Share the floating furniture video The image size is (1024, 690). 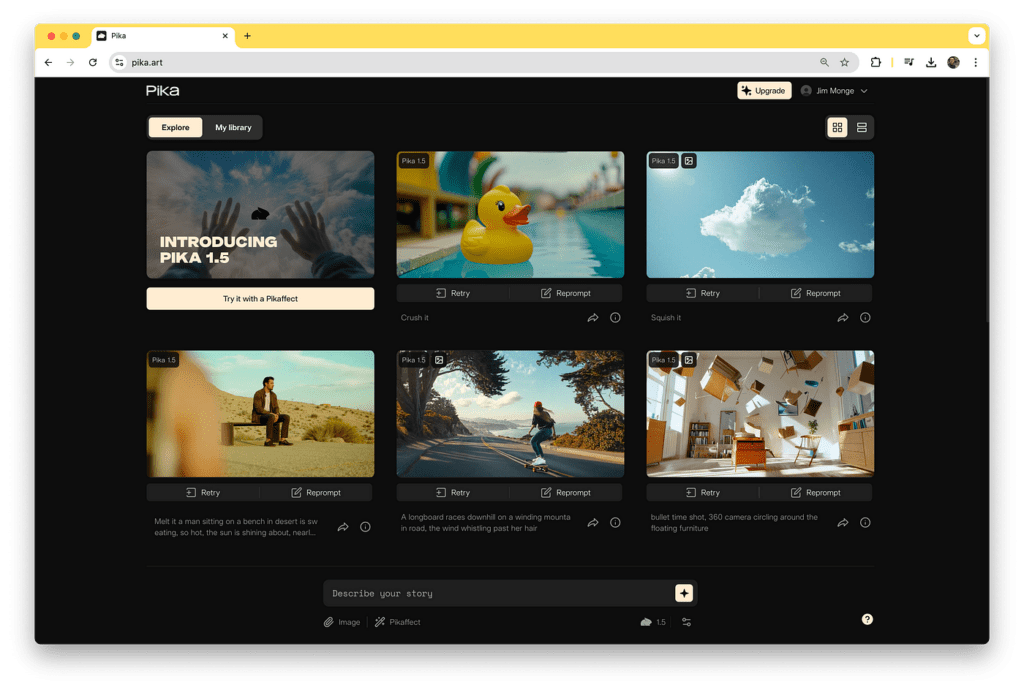click(x=843, y=523)
